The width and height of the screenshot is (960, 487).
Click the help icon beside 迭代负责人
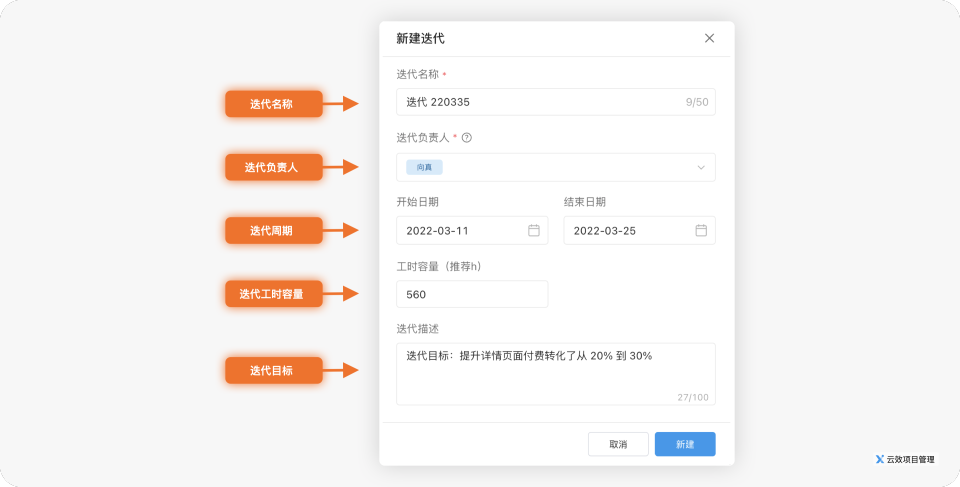point(466,138)
